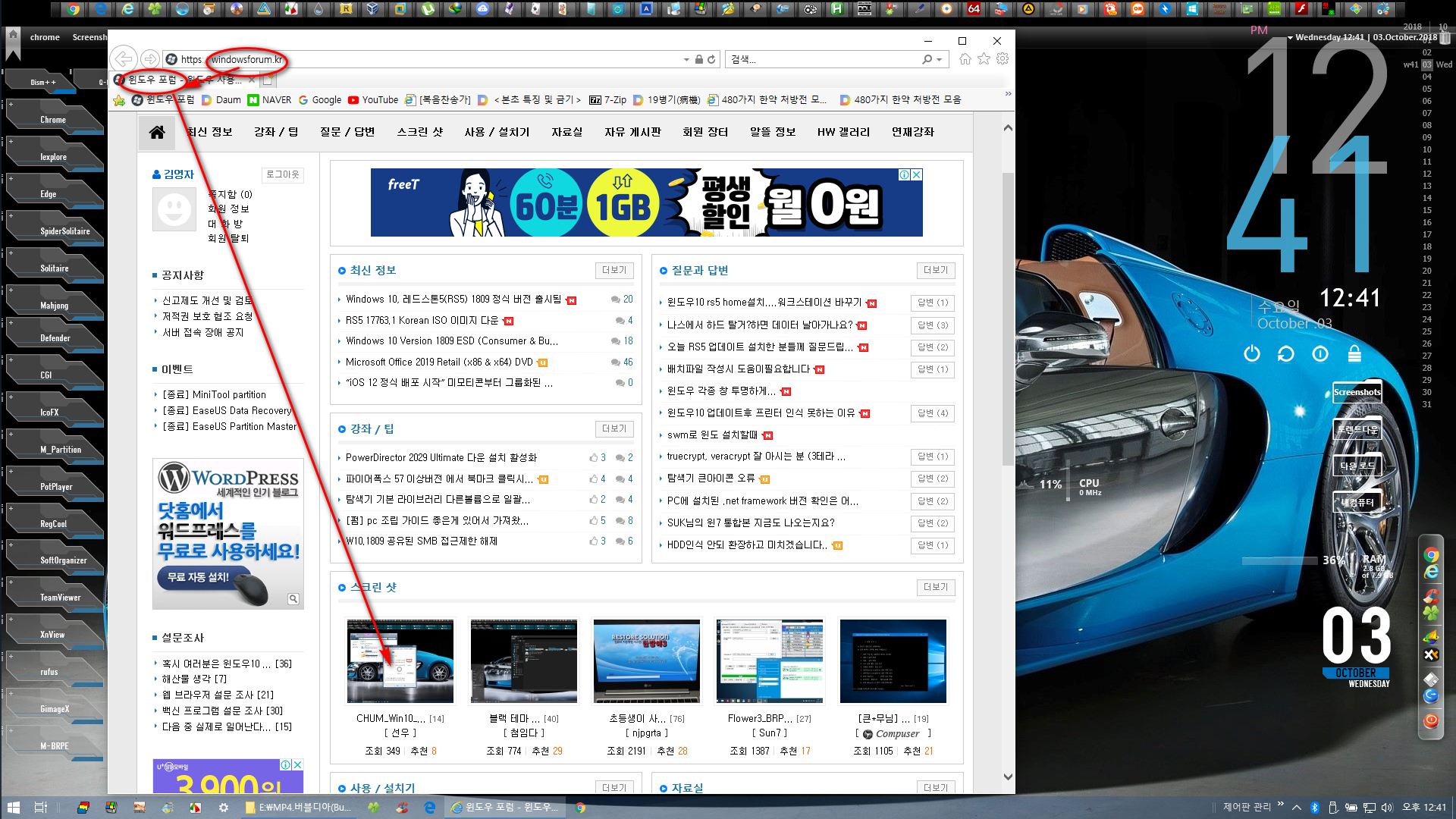Open Internet Explorer in right vertical dock

(1431, 573)
